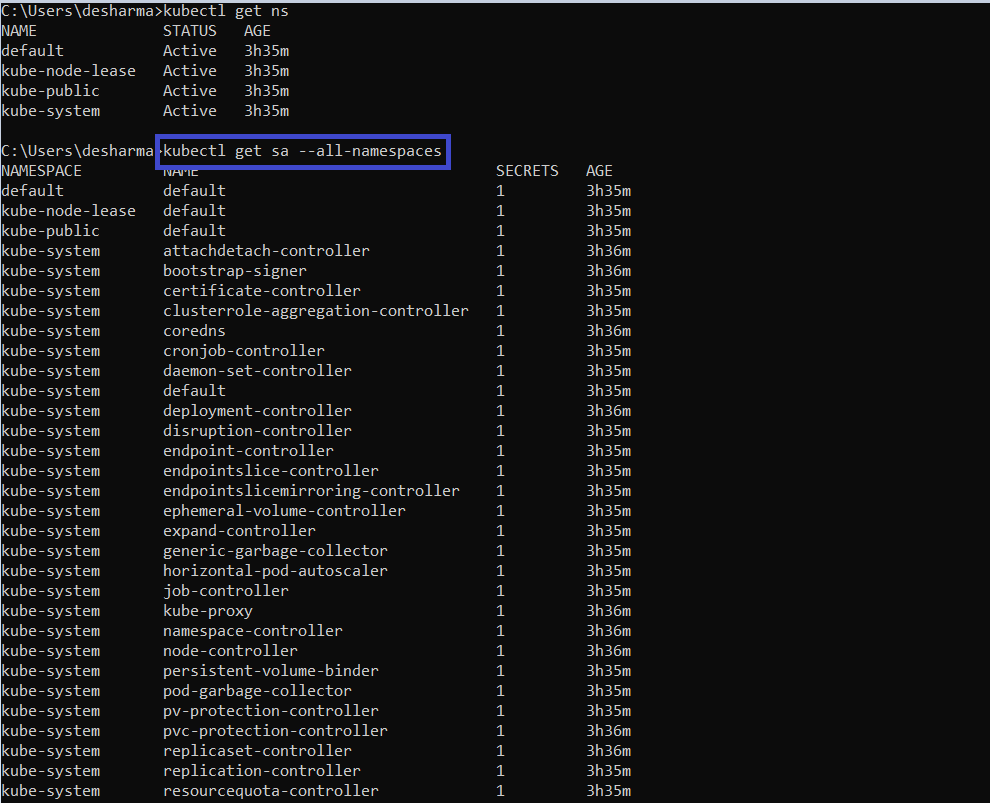The width and height of the screenshot is (990, 803).
Task: Select the coredns service account name
Action: click(194, 331)
